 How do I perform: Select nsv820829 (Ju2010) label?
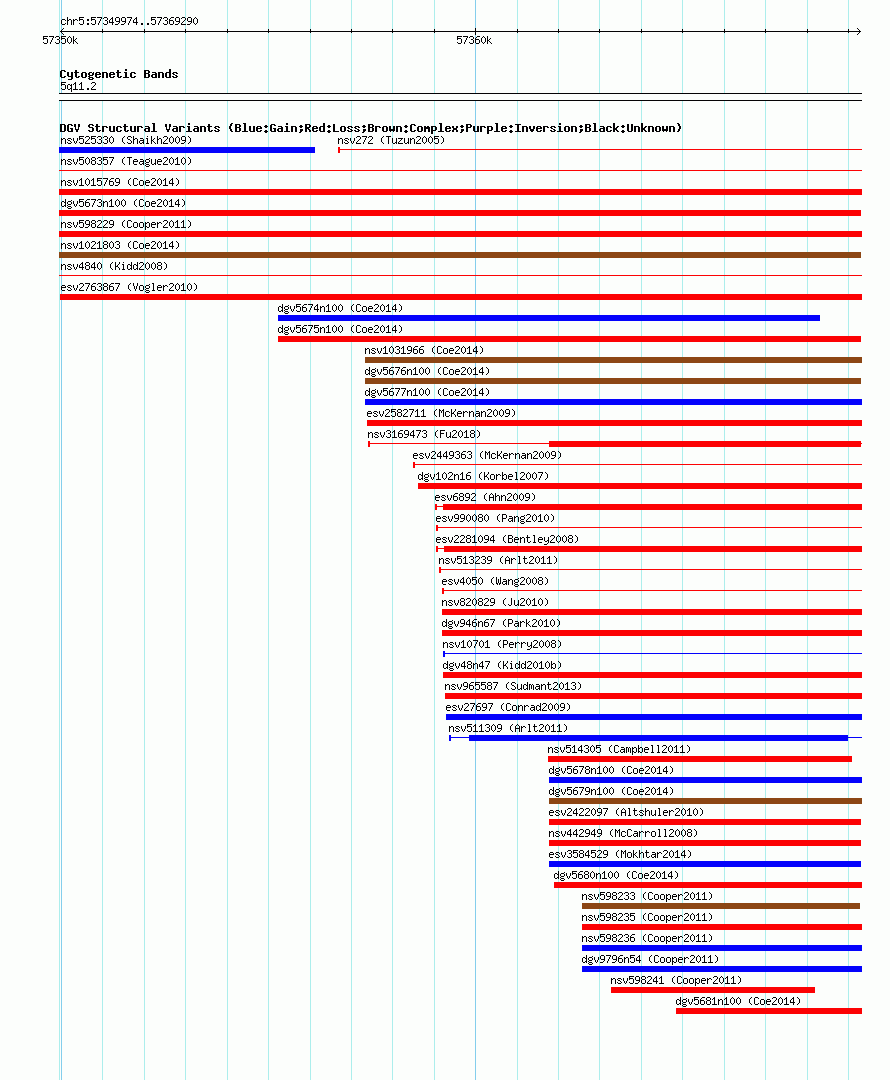point(495,603)
